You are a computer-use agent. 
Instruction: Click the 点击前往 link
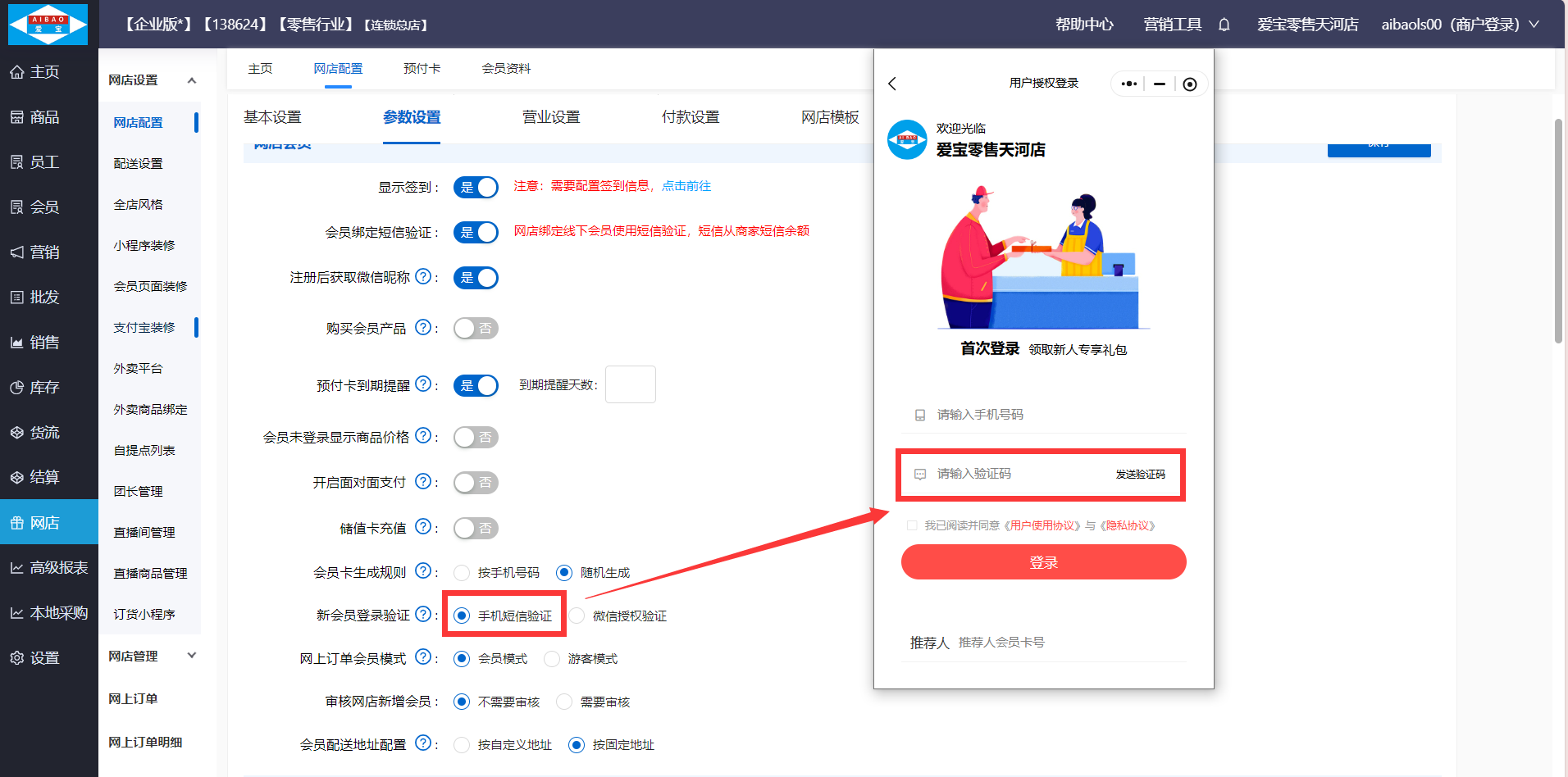(686, 186)
